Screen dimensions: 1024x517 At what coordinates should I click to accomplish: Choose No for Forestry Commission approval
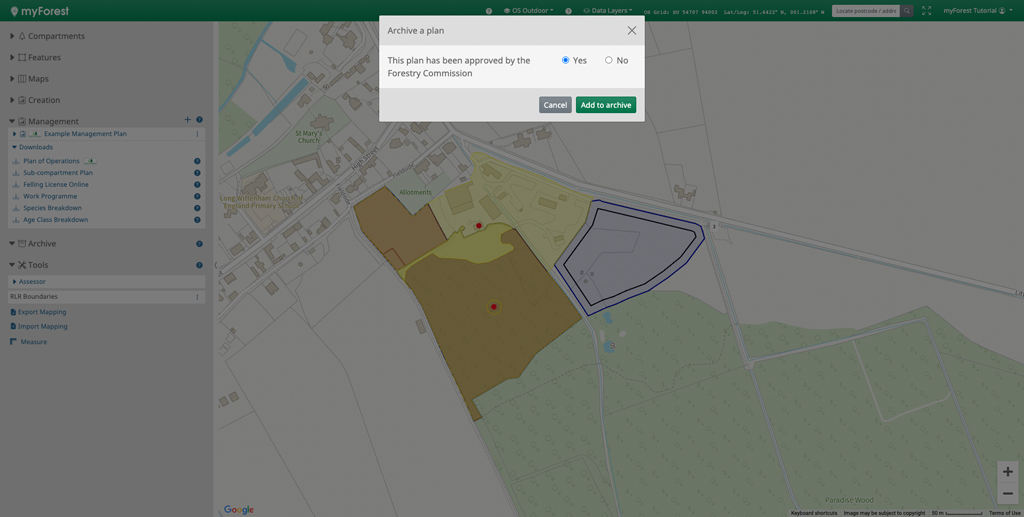pyautogui.click(x=609, y=61)
